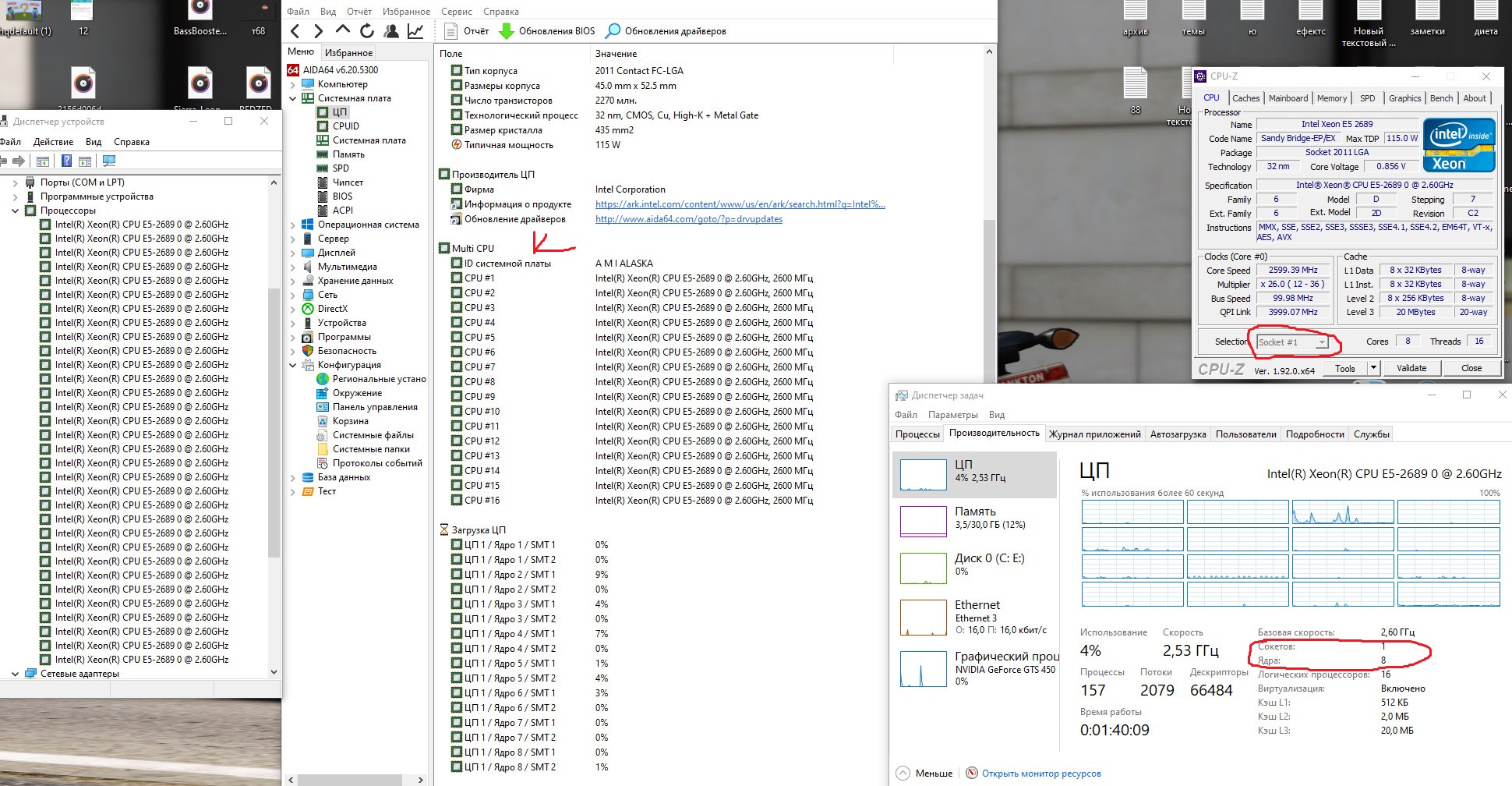The height and width of the screenshot is (786, 1512).
Task: Refresh the AIDA64 page
Action: [367, 31]
